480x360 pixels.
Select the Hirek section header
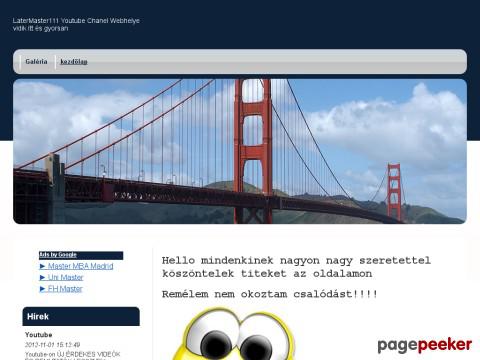81,316
